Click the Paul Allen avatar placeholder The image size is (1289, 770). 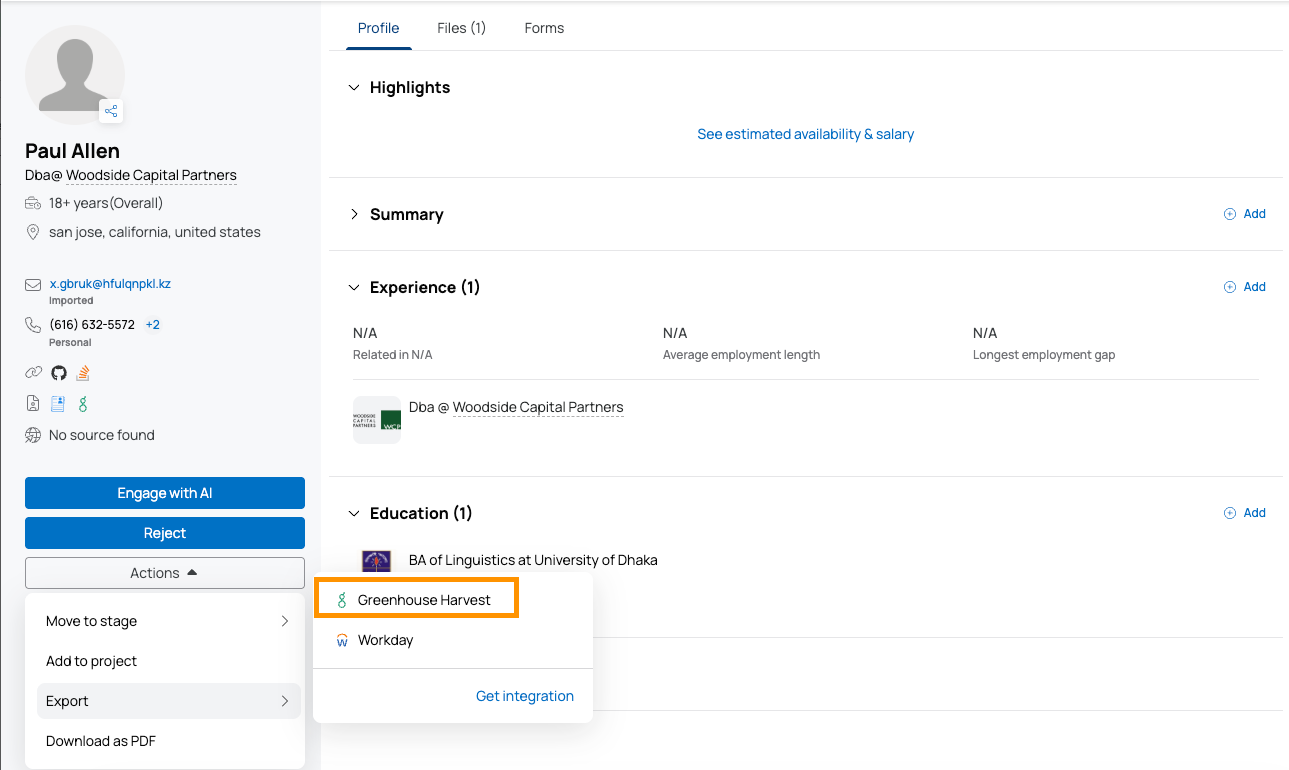[x=75, y=75]
